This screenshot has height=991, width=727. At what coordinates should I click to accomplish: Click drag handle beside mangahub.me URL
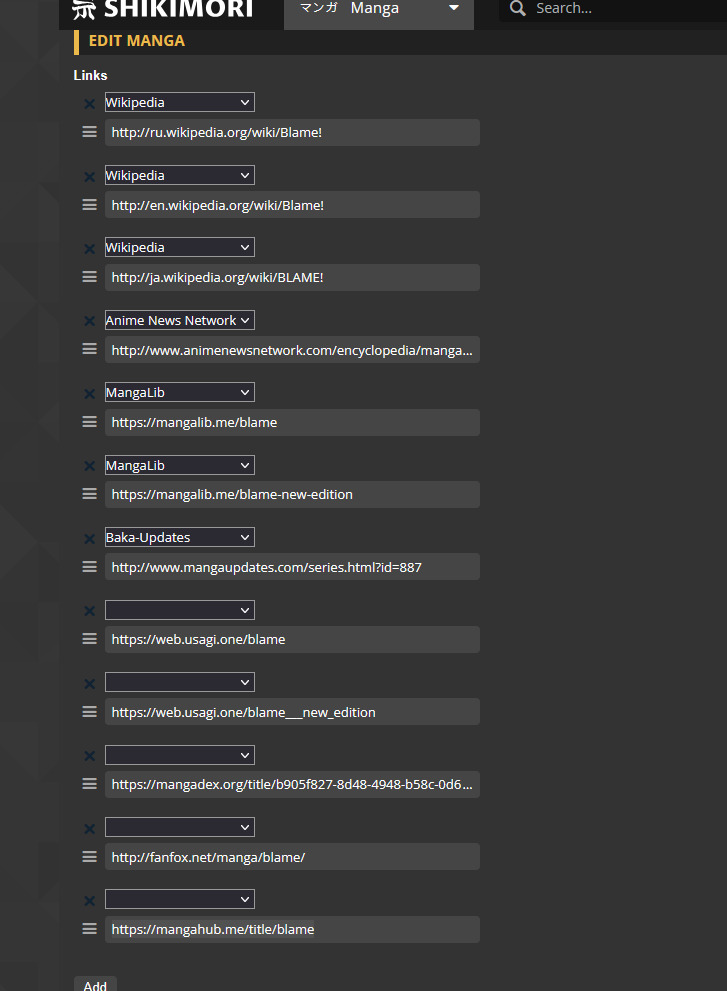[89, 929]
